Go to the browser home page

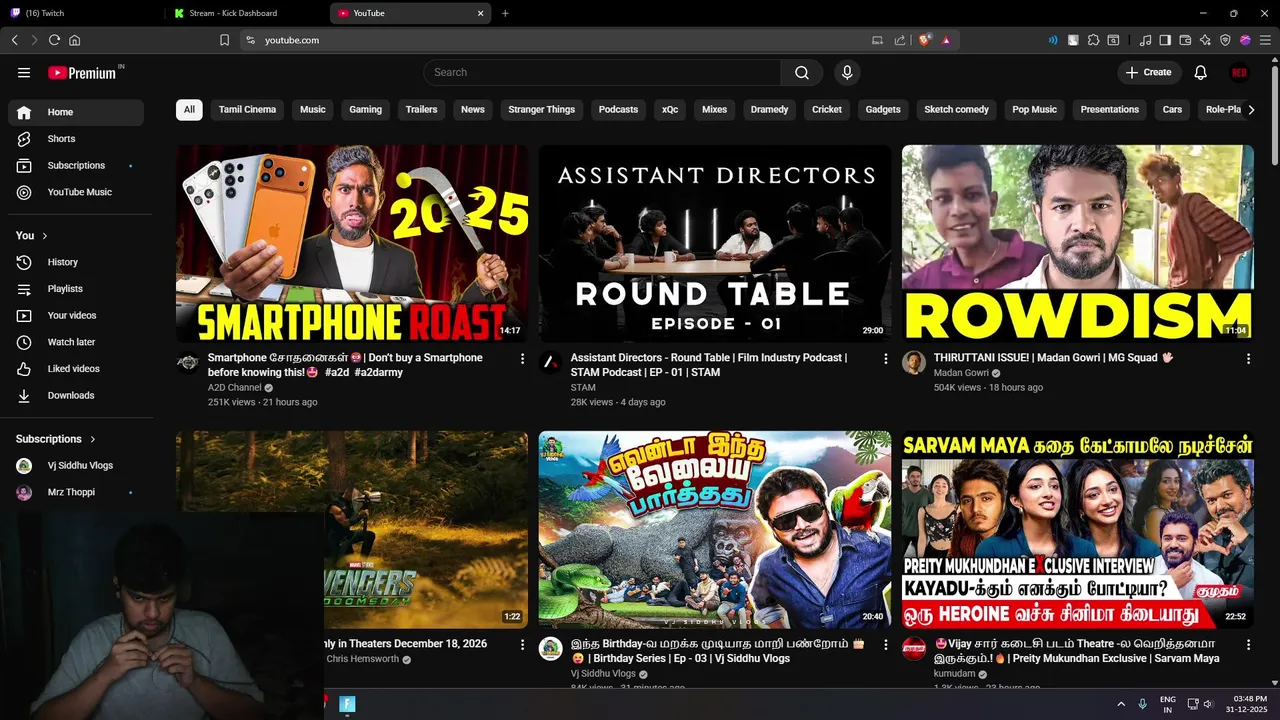74,40
